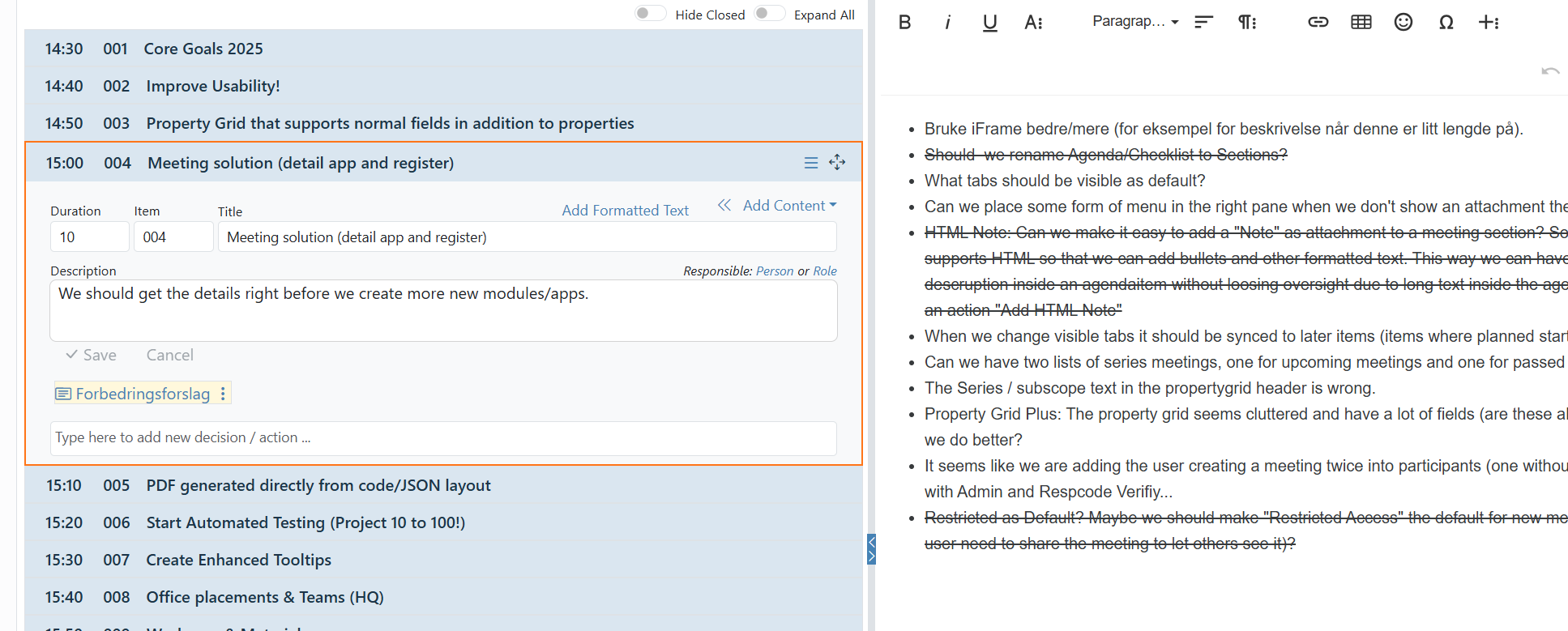Open agenda item 002 Improve Usability!

coord(443,86)
